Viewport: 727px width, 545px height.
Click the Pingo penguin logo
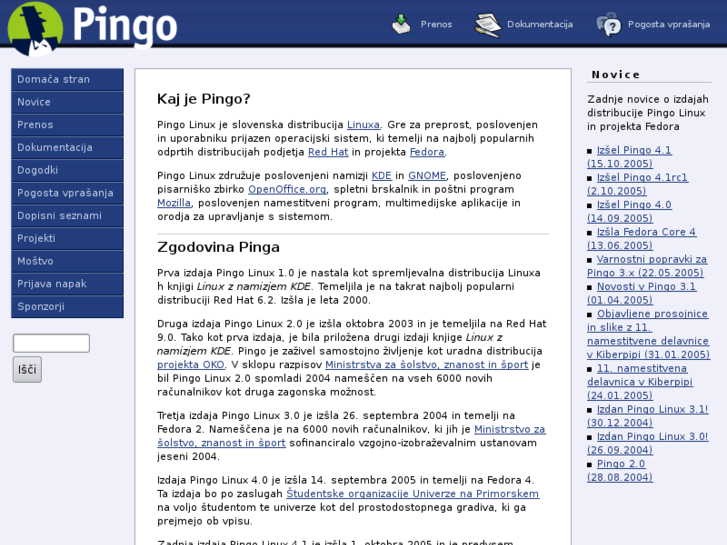35,29
